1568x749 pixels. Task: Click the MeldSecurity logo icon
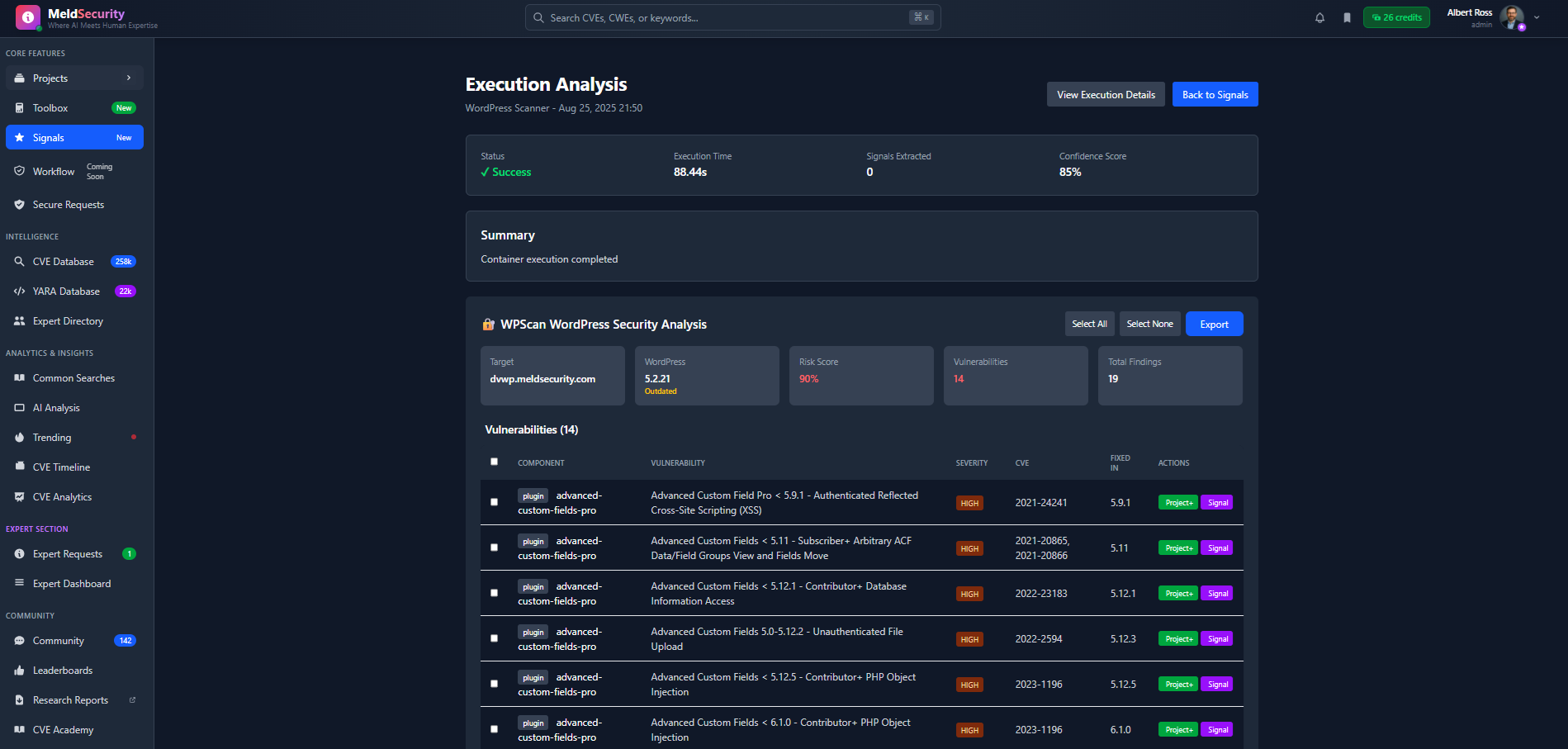point(28,17)
